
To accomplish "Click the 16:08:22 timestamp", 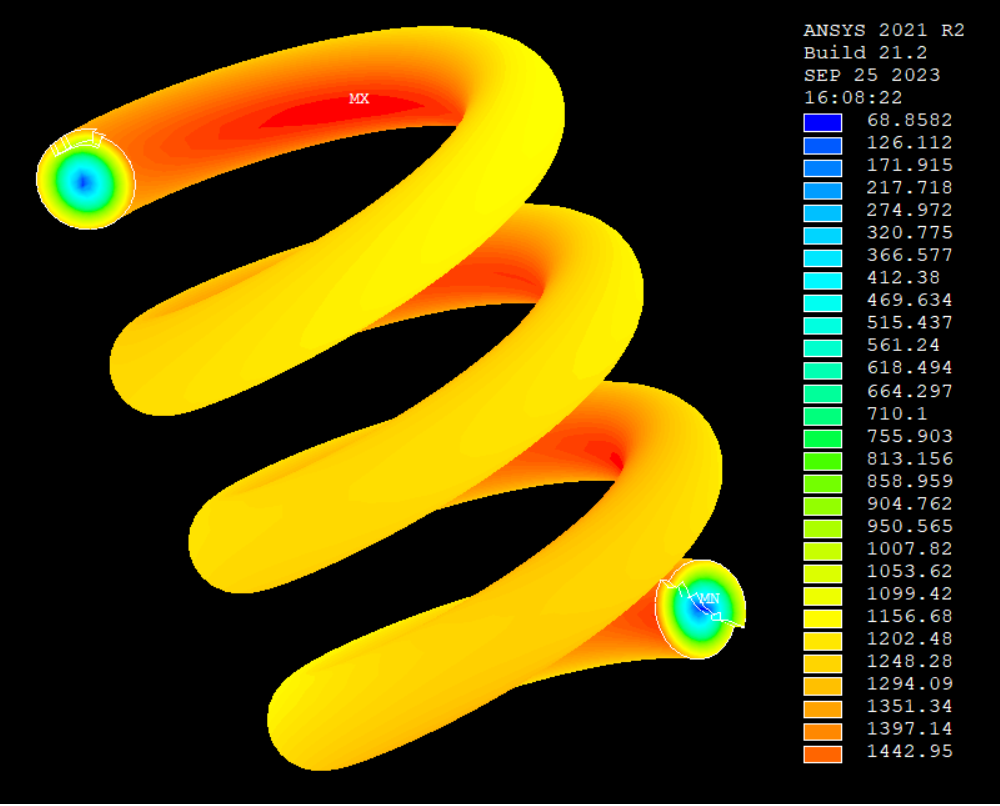I will [853, 98].
